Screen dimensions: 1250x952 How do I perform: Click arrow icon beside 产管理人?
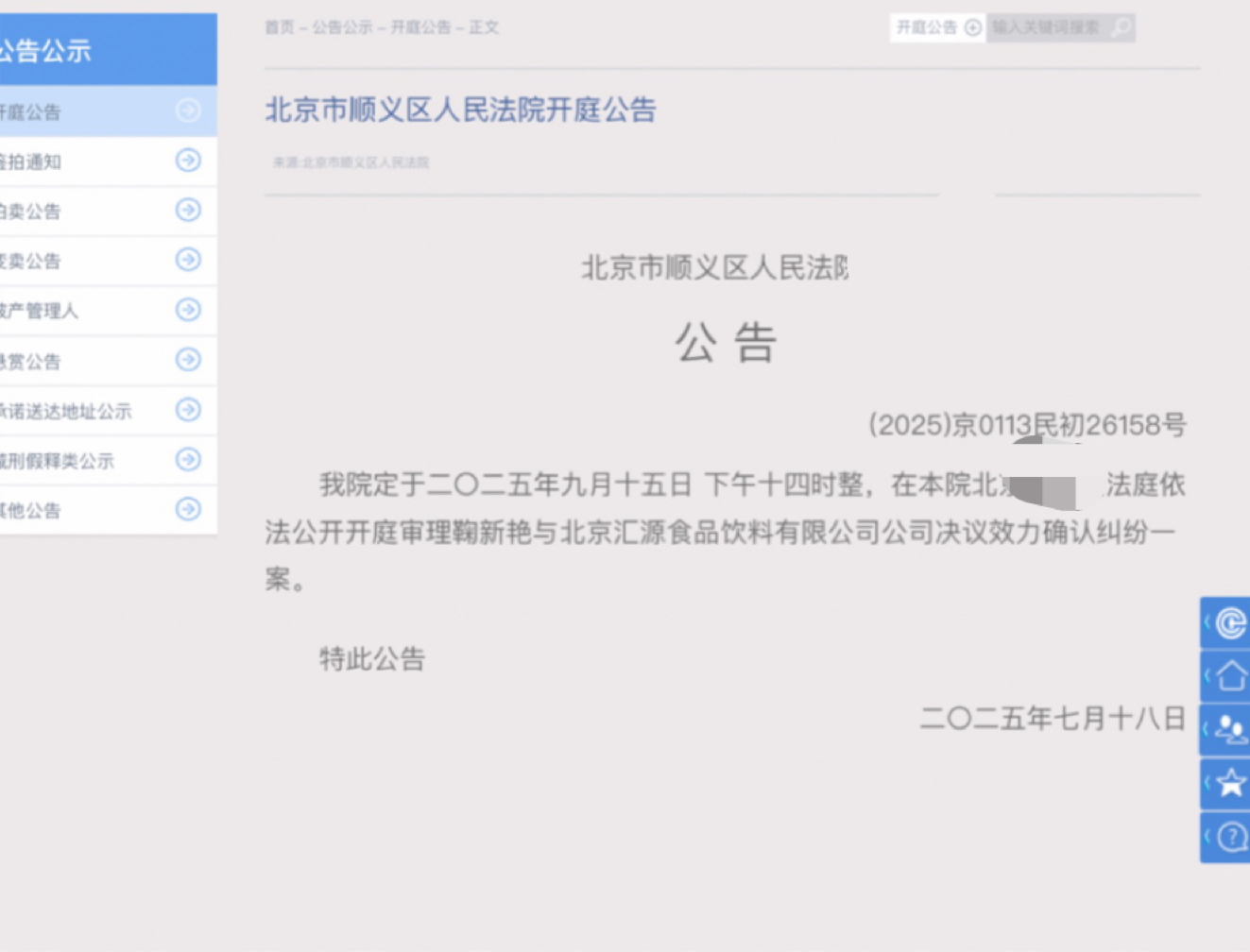tap(189, 310)
